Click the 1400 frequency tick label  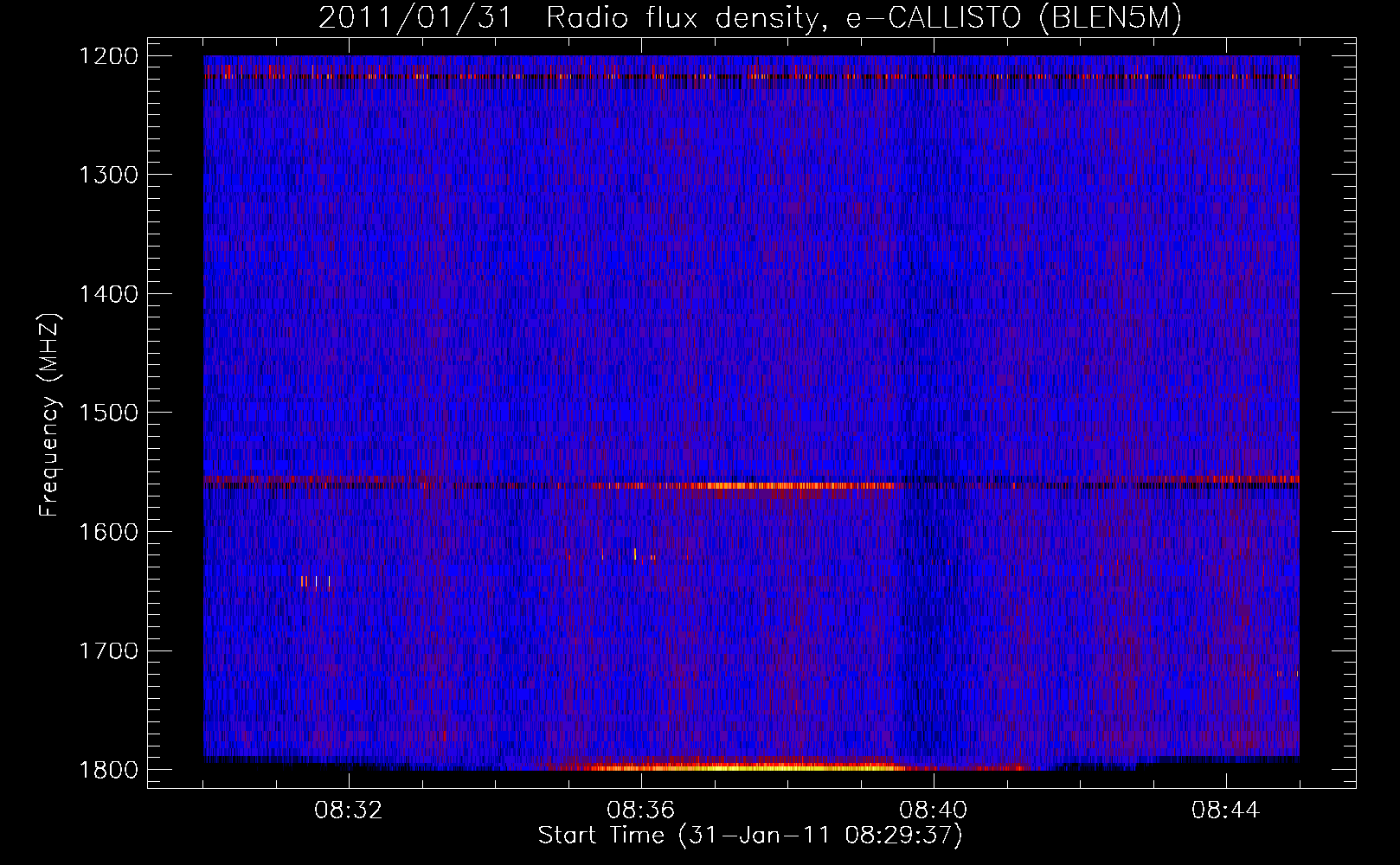[x=109, y=294]
